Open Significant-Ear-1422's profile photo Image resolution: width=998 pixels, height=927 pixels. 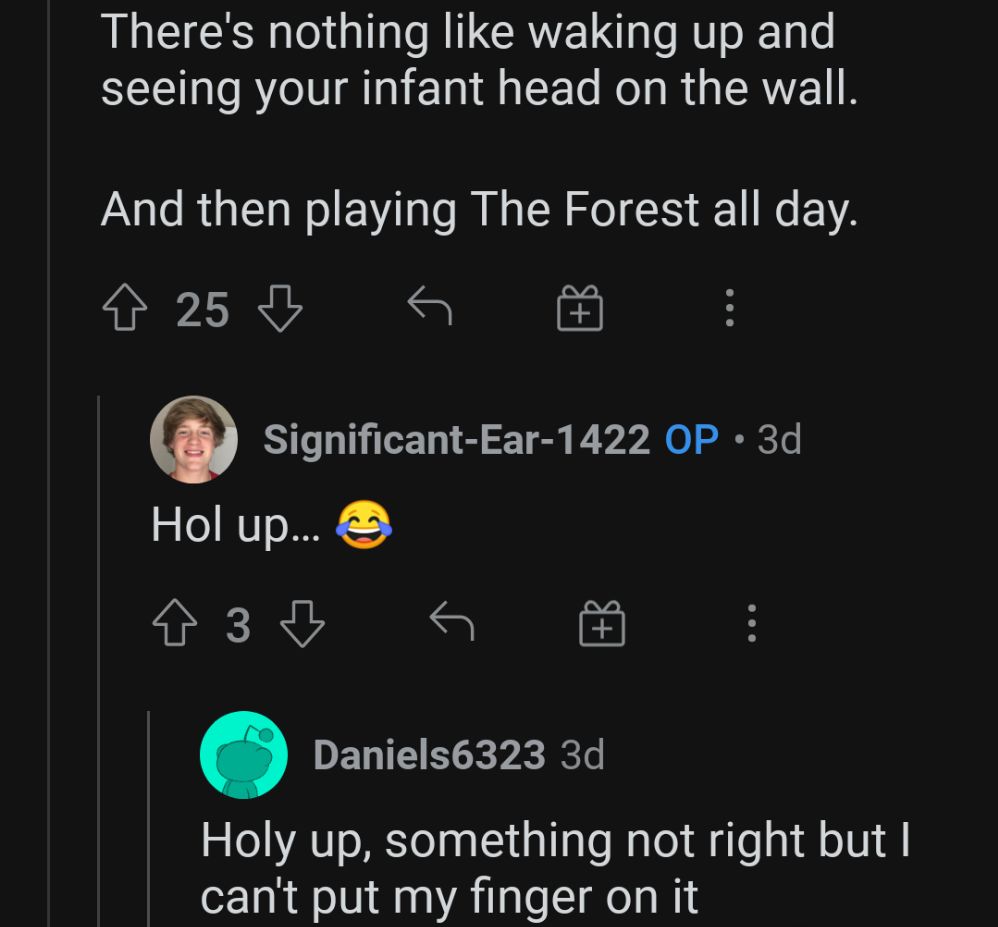pyautogui.click(x=194, y=439)
